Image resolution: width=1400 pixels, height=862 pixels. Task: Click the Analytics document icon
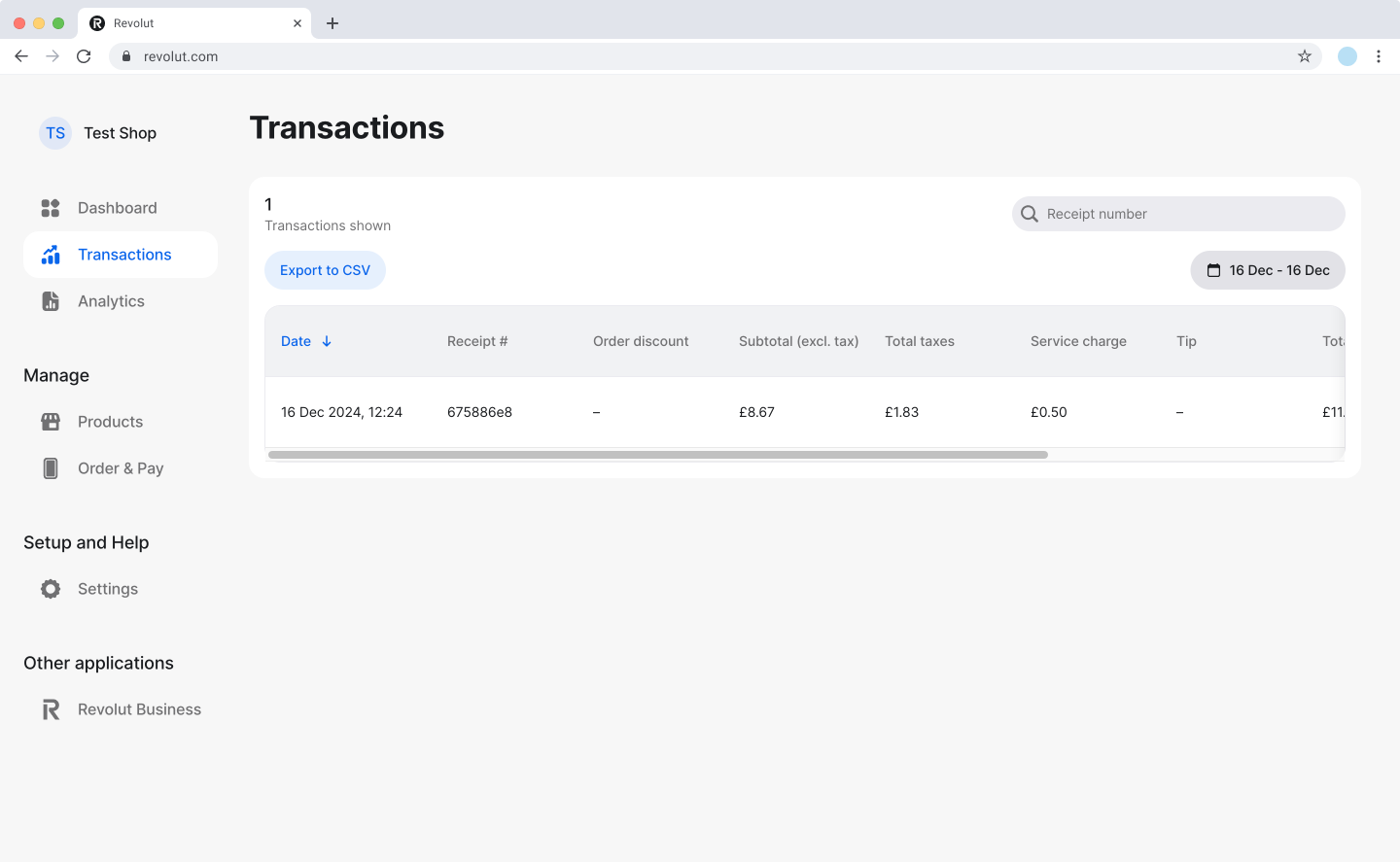coord(51,301)
